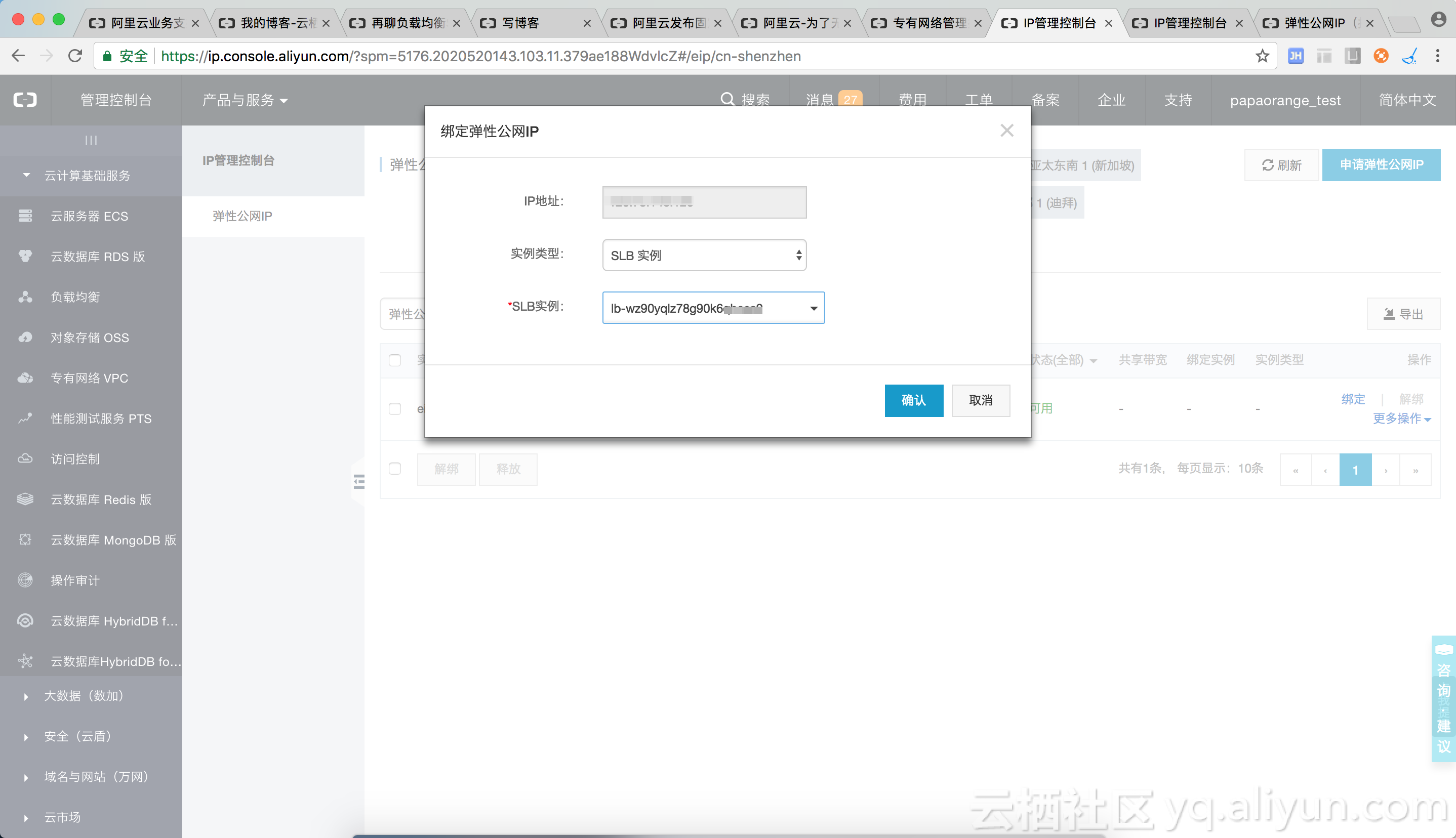Click the JH browser extension icon
The width and height of the screenshot is (1456, 838).
point(1296,56)
